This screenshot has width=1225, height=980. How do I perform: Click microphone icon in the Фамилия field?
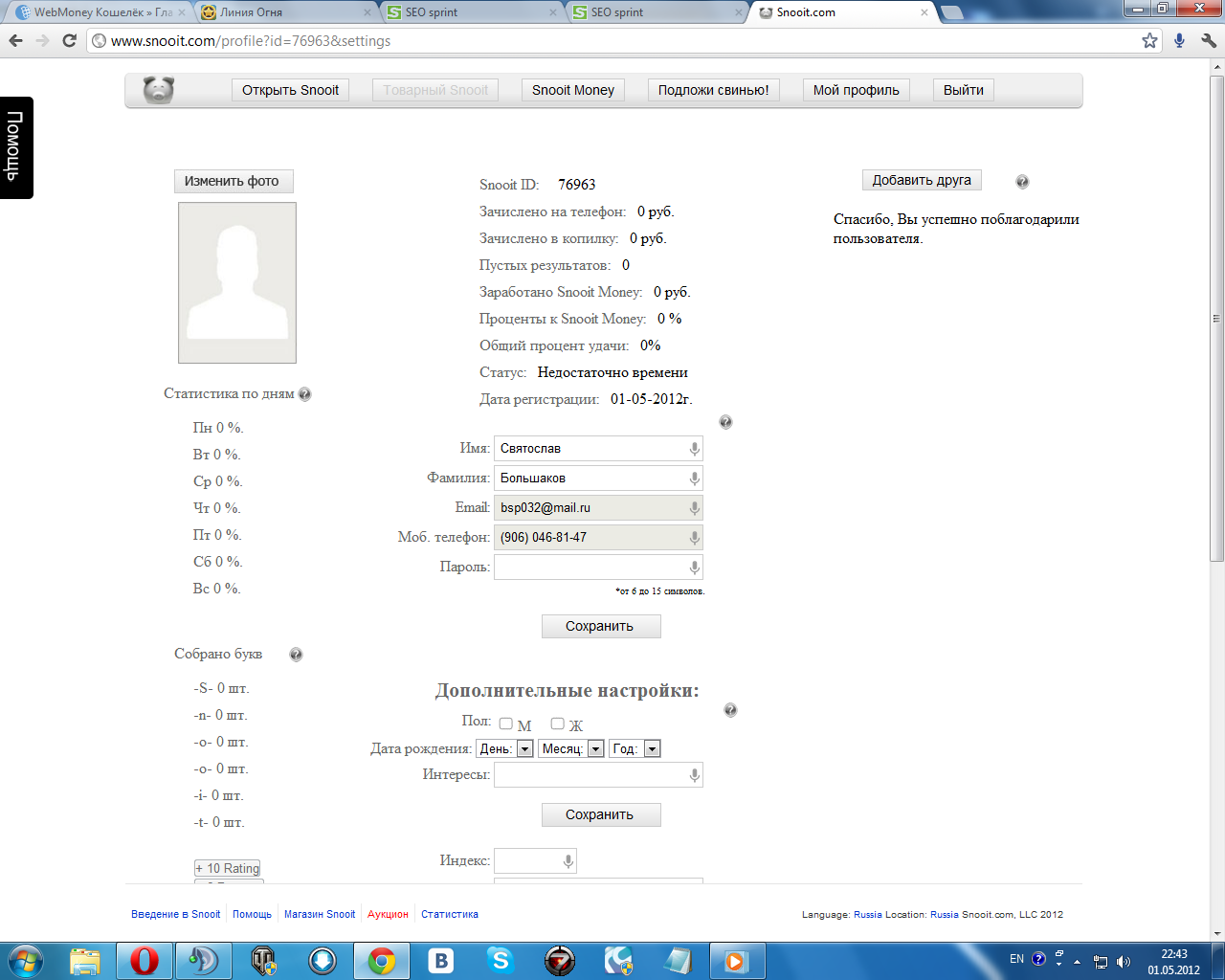pos(695,479)
